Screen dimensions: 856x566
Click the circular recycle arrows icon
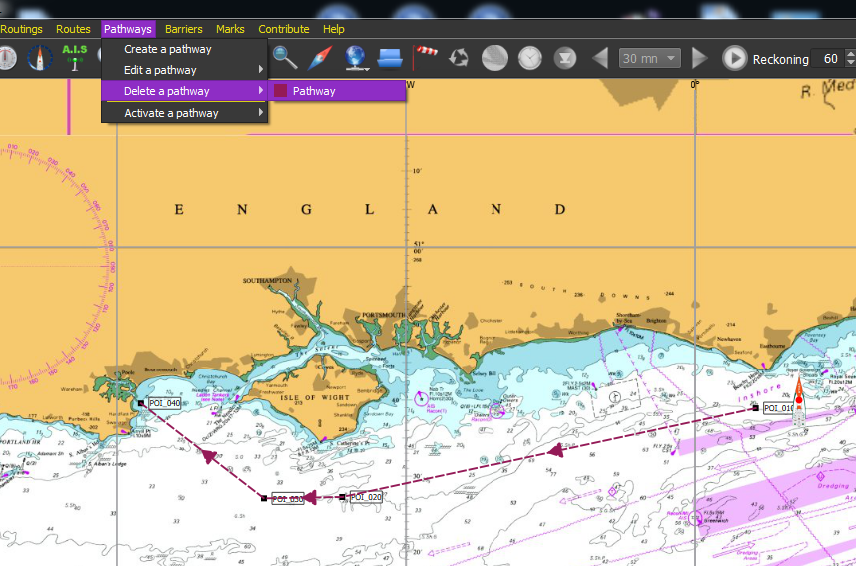point(459,58)
